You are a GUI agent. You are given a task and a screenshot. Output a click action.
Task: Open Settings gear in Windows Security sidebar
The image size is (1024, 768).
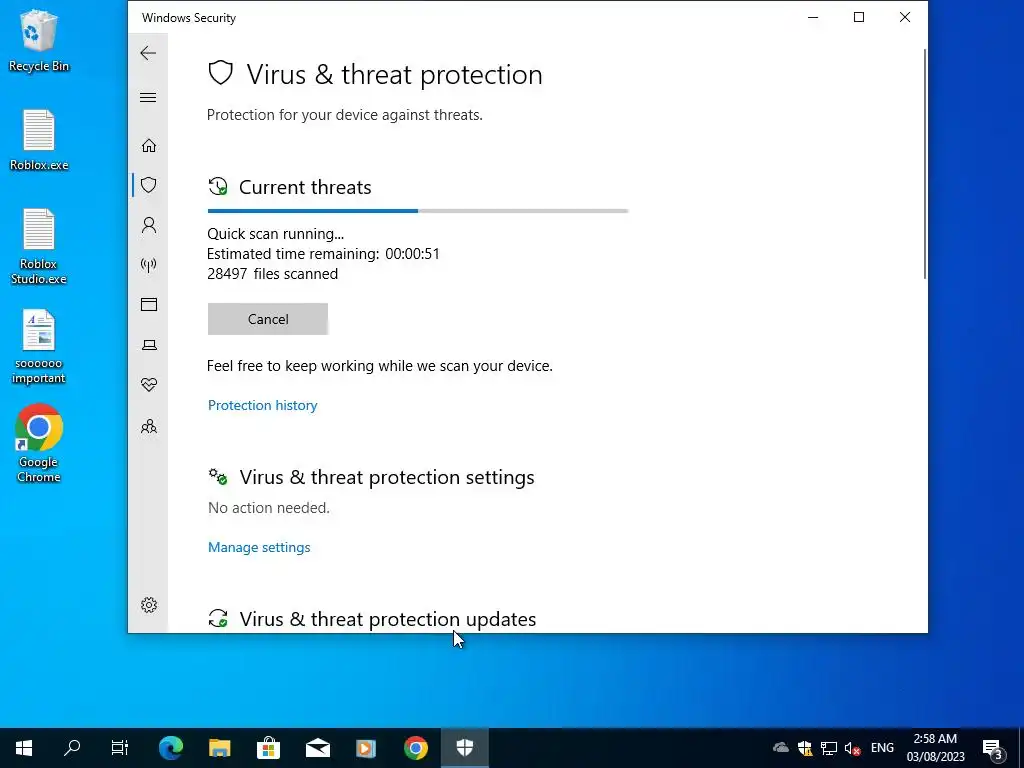tap(149, 605)
